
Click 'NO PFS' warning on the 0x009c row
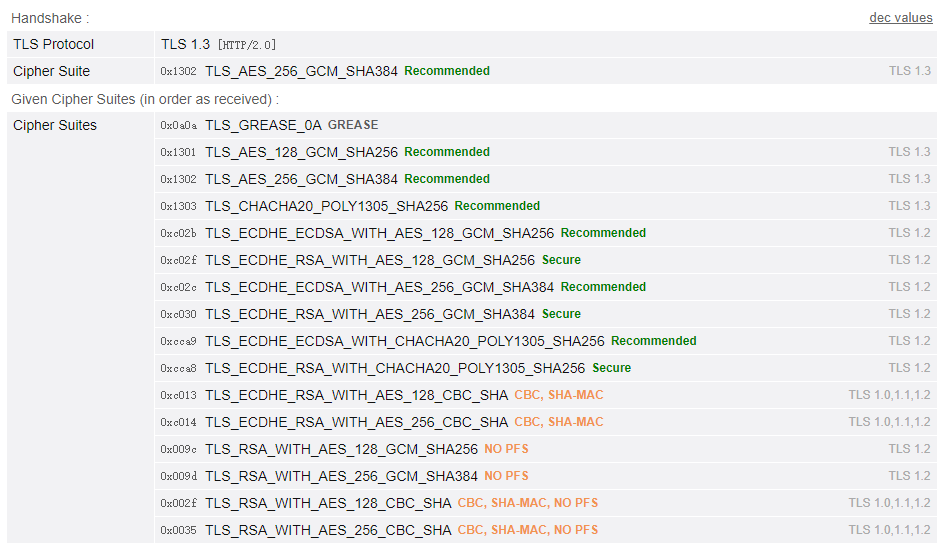click(507, 449)
